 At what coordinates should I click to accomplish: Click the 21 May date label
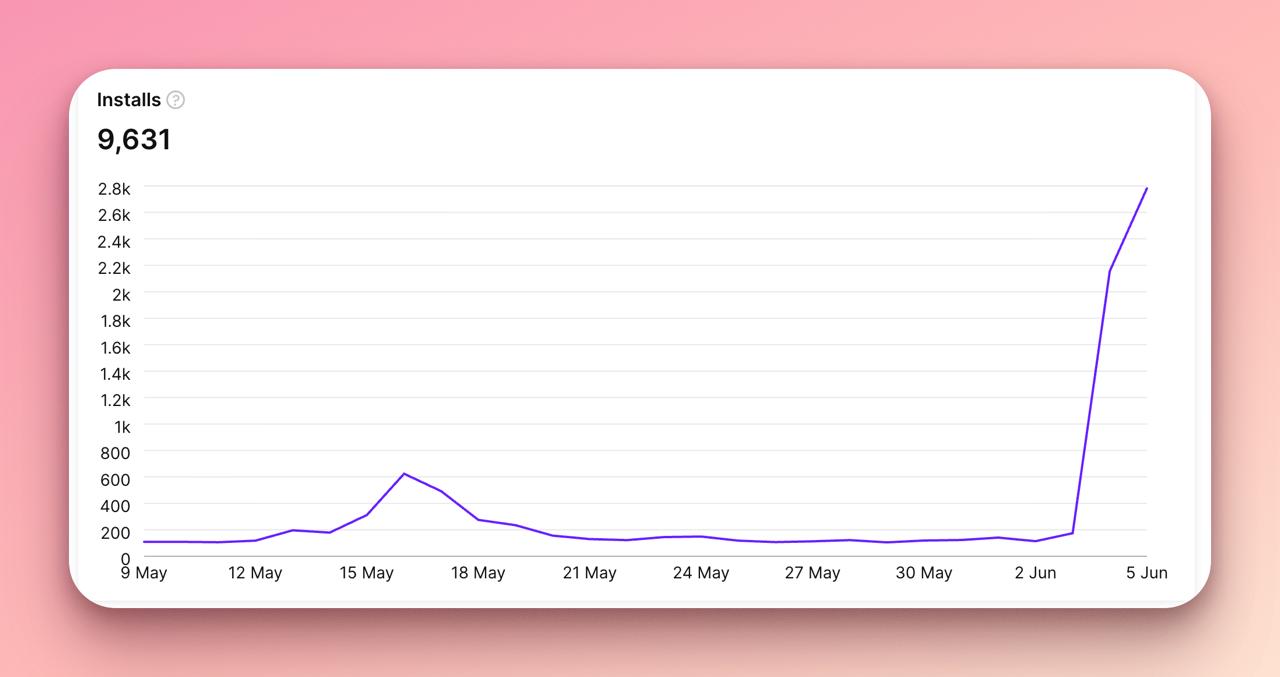(589, 573)
